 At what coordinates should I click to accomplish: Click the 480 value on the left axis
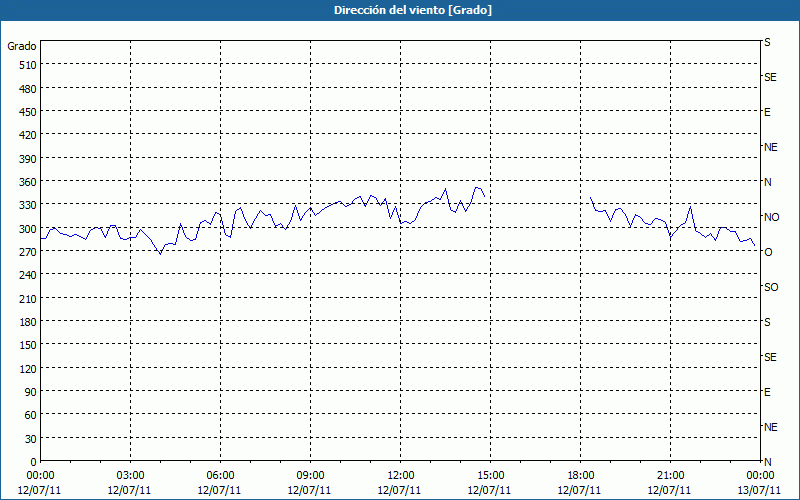(28, 89)
